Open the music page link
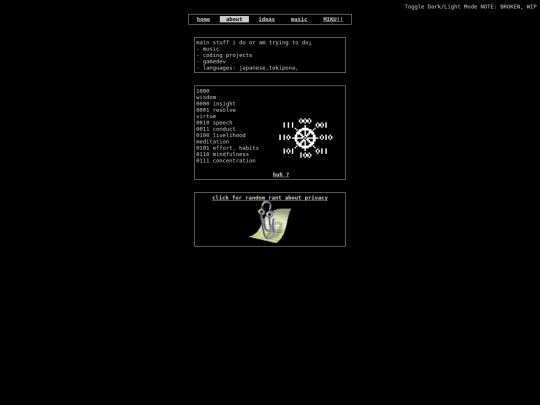 (299, 19)
